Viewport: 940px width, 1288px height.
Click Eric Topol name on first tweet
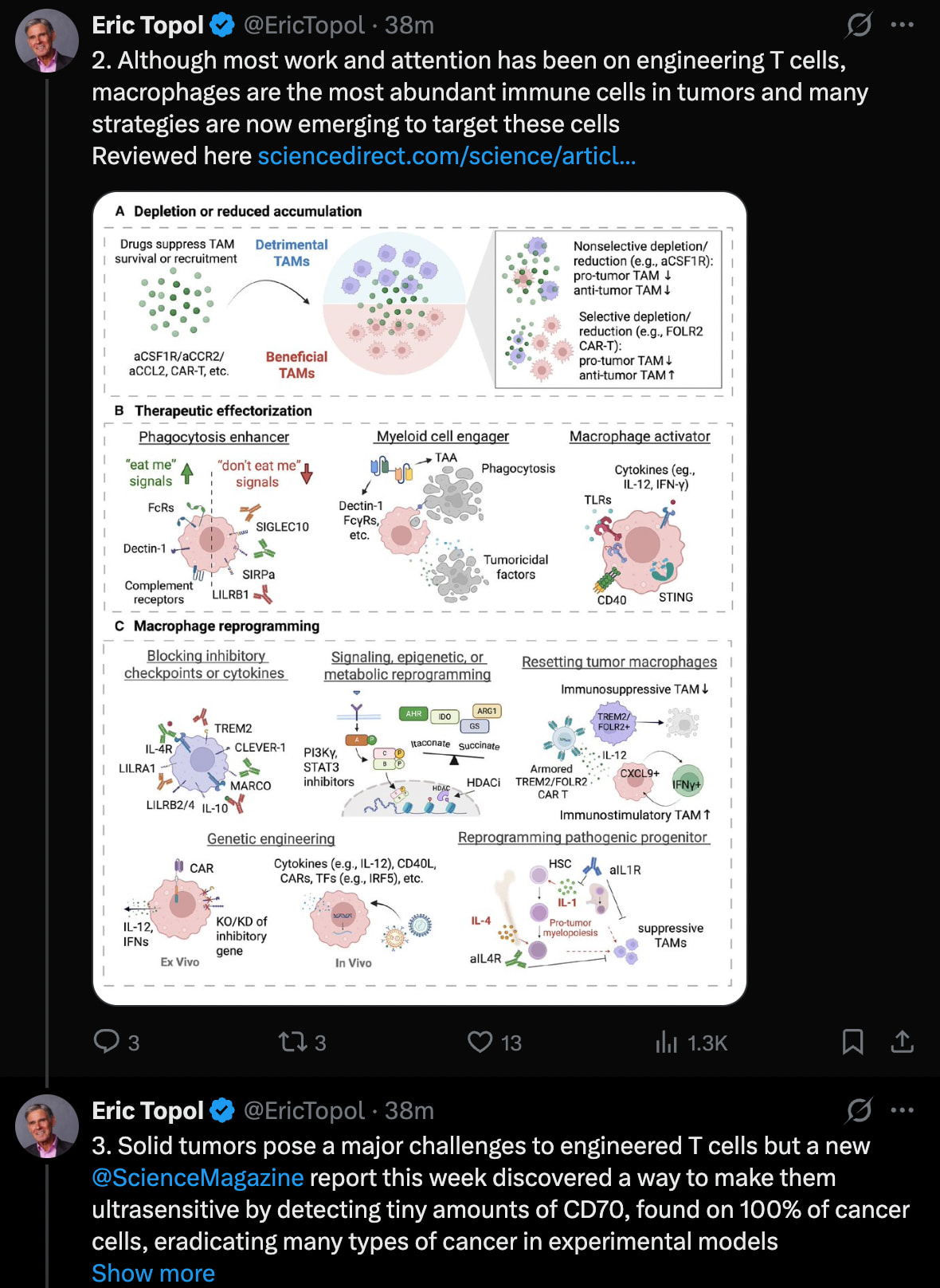pyautogui.click(x=148, y=26)
